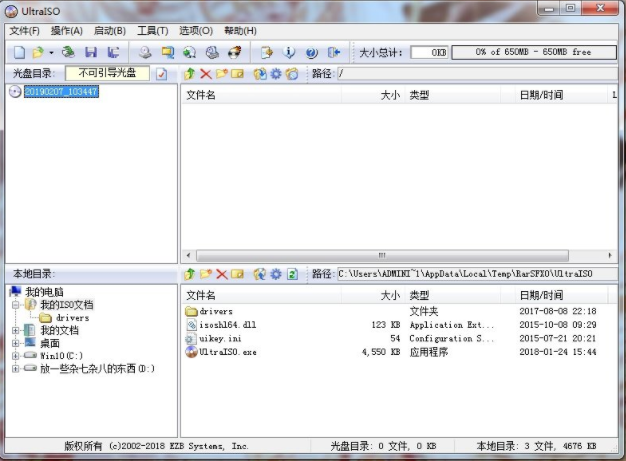Open help with the question mark icon
Viewport: 626px width, 461px height.
311,52
